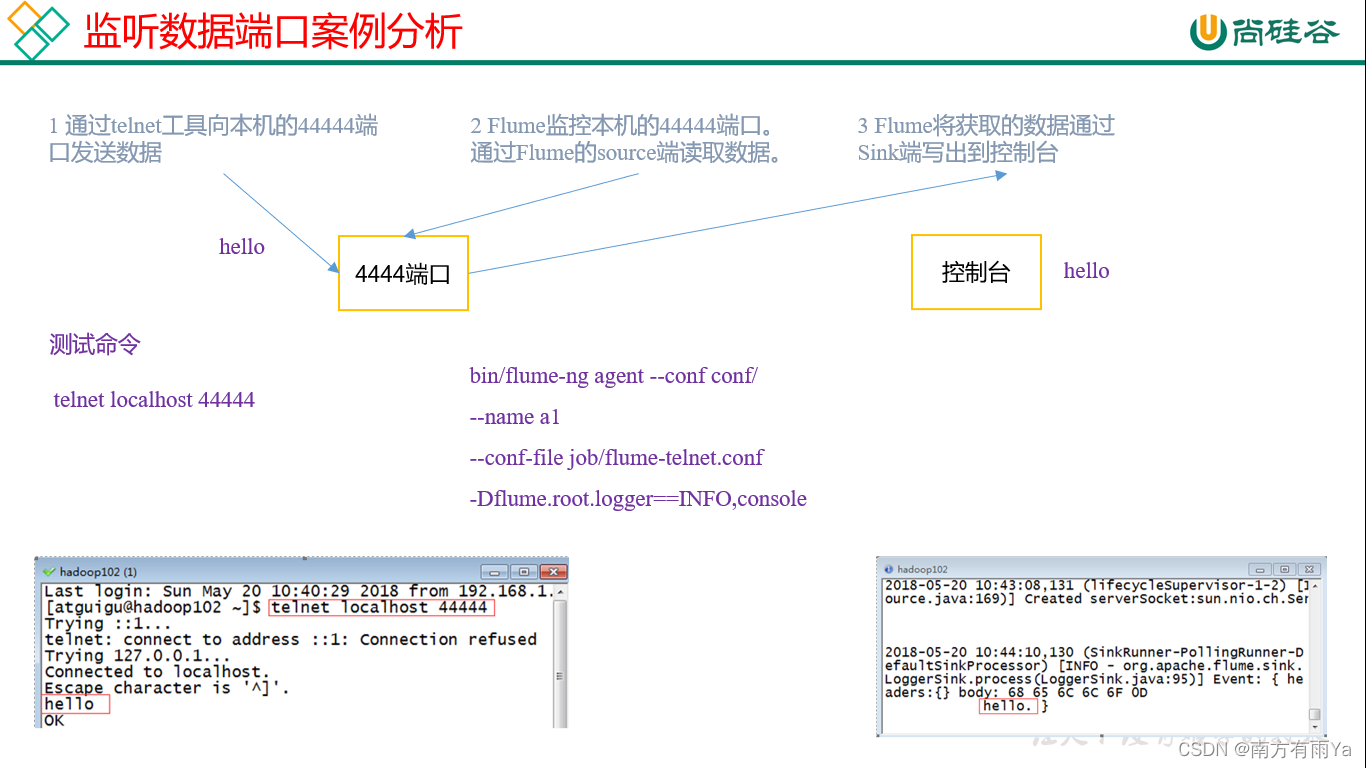This screenshot has width=1366, height=768.
Task: Click the hello label right of 控制台 box
Action: click(x=1086, y=271)
